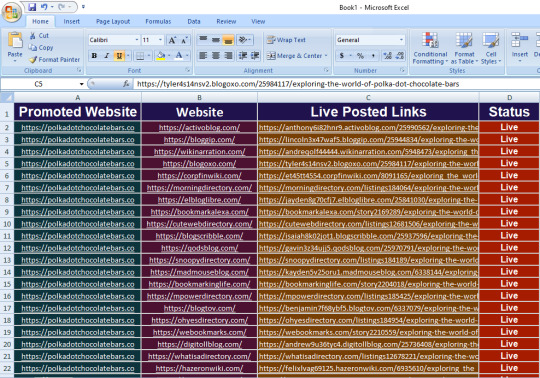Set middle vertical alignment
This screenshot has height=378, width=540.
click(x=216, y=40)
